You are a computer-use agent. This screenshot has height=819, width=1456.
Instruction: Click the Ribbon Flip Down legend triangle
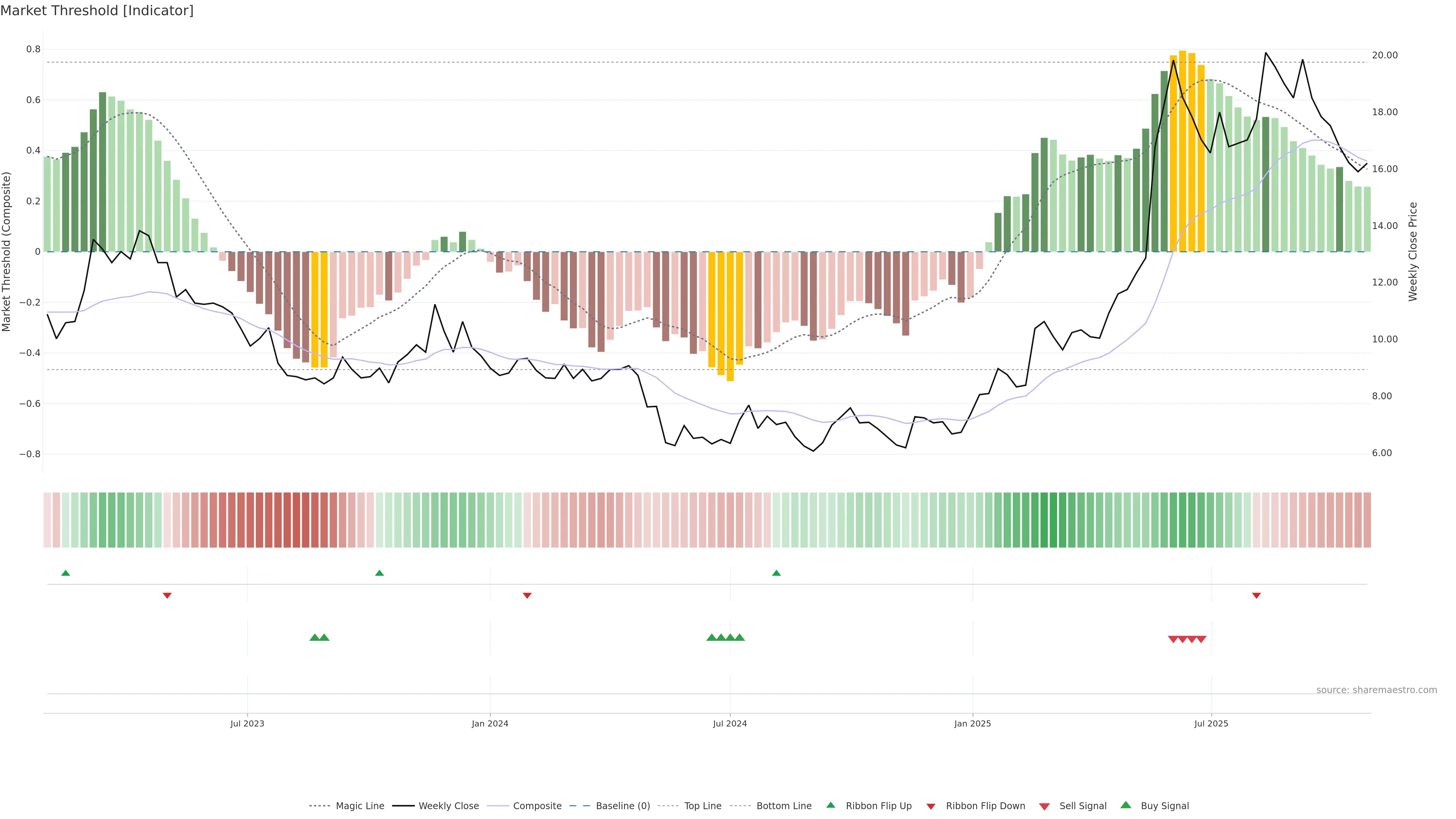(931, 806)
